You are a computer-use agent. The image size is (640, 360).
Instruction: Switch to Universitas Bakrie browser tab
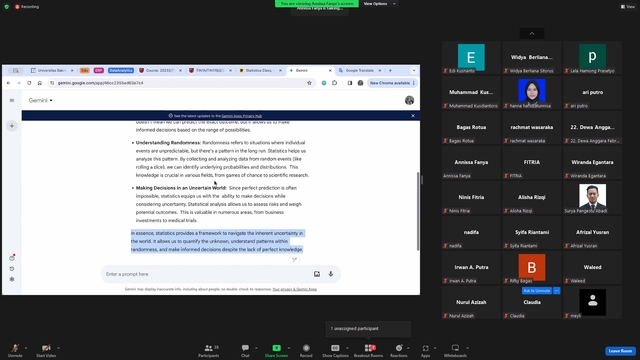[52, 71]
